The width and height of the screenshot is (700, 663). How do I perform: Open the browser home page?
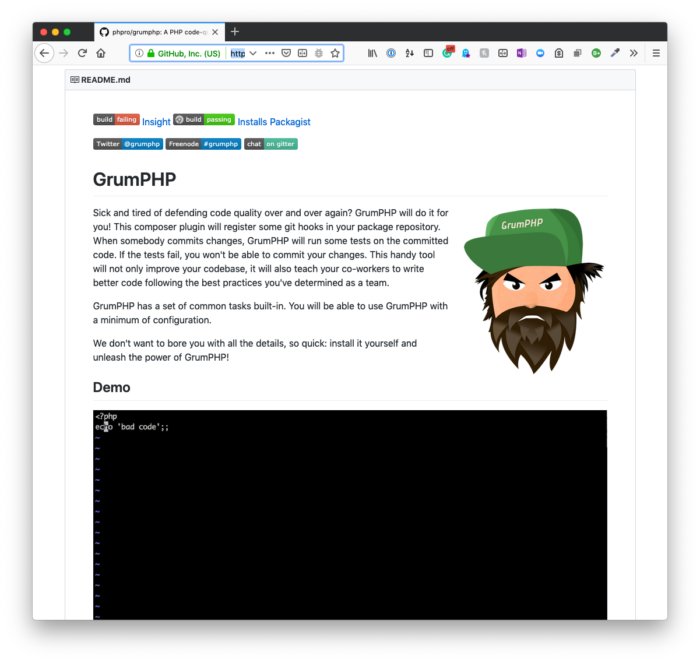101,53
